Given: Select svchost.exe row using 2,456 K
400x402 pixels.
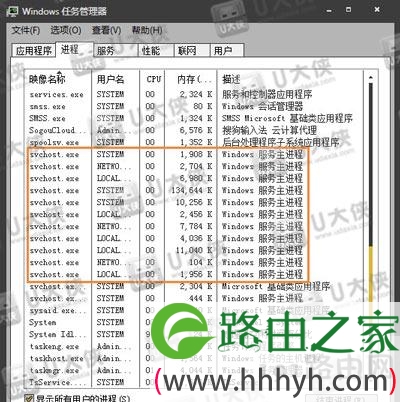Looking at the screenshot, I should point(193,214).
